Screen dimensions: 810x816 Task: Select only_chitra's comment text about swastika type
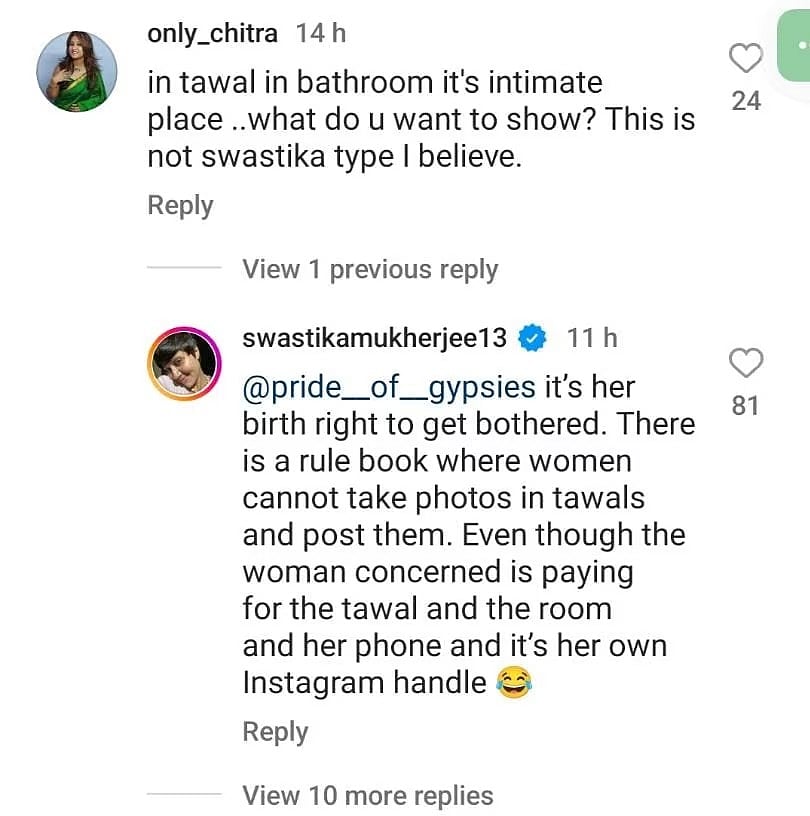point(420,119)
